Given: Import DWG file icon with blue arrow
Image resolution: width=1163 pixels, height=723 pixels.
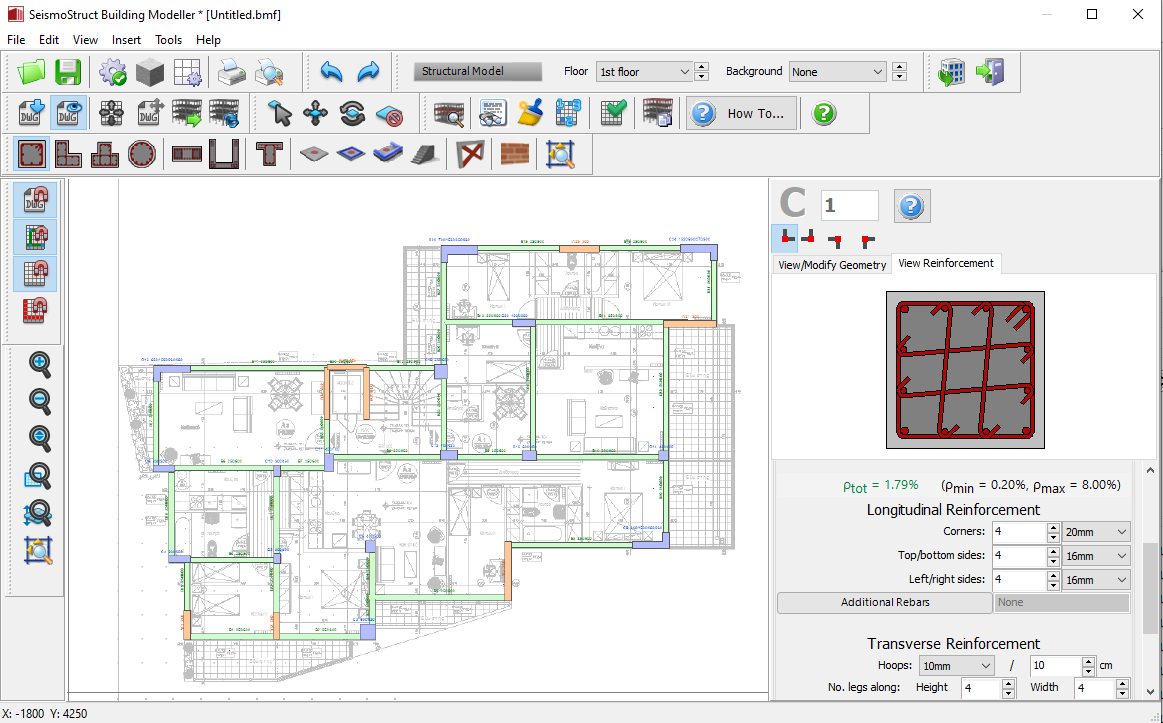Looking at the screenshot, I should [x=31, y=113].
